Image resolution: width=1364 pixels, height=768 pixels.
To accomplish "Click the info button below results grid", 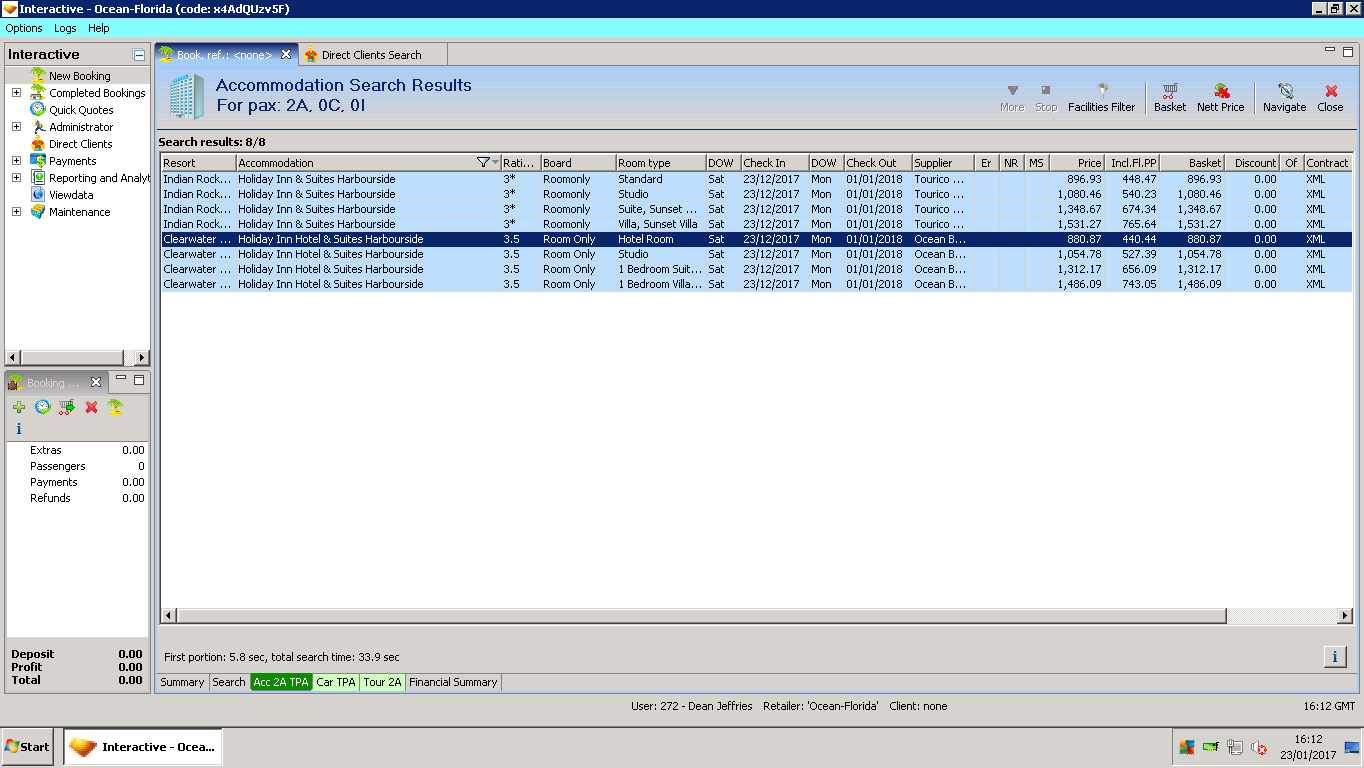I will (x=1335, y=656).
